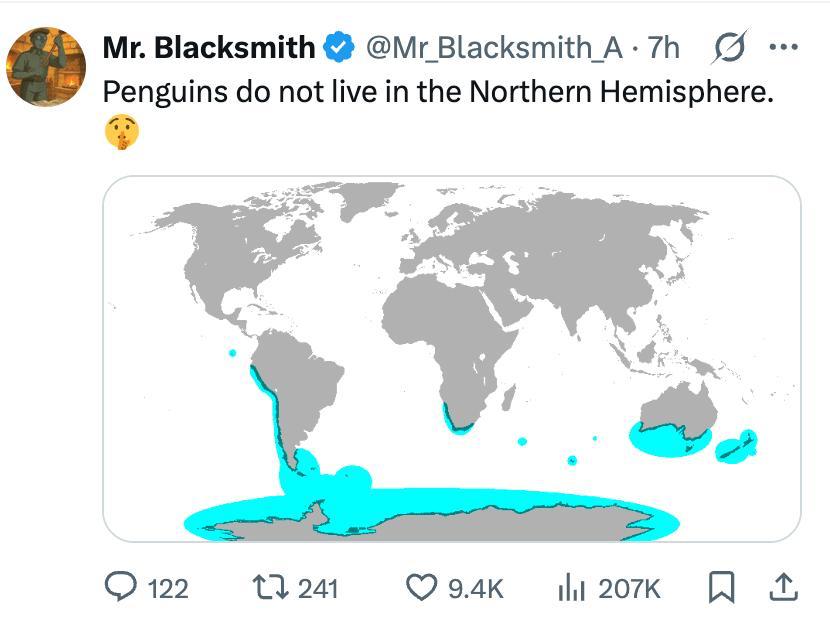
Task: Click the share upload arrow icon
Action: (x=785, y=588)
